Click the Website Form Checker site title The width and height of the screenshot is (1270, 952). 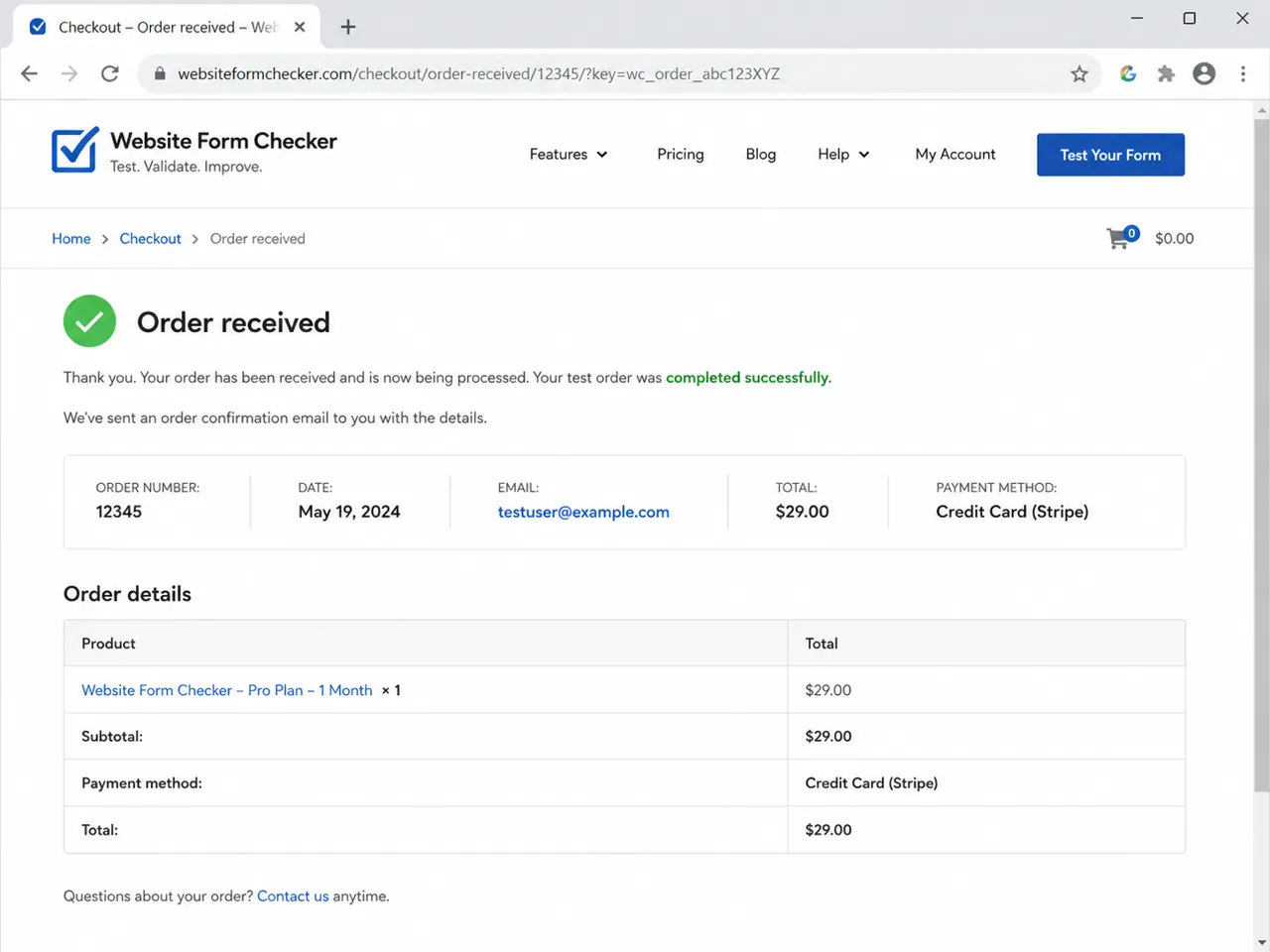click(223, 141)
